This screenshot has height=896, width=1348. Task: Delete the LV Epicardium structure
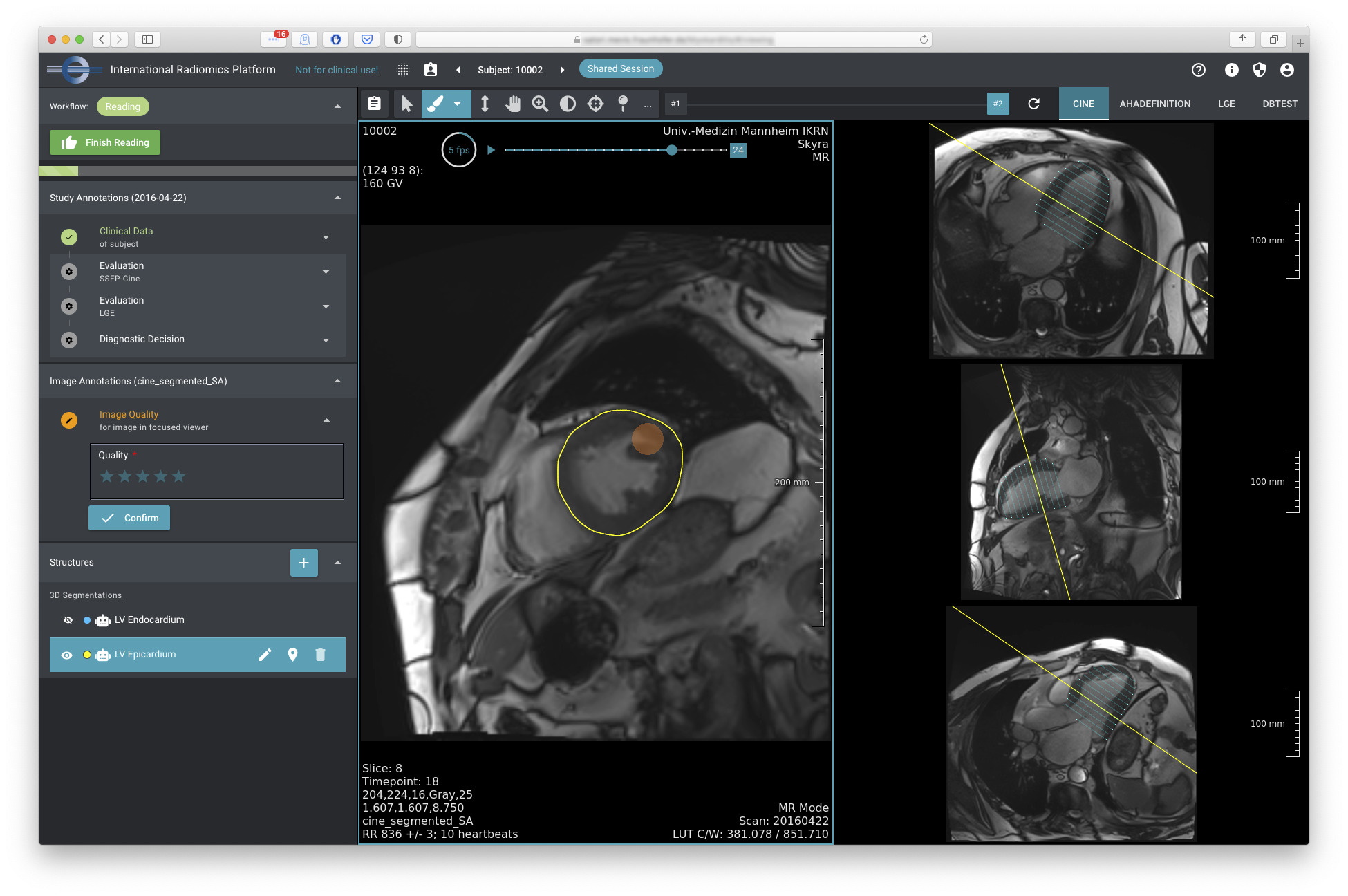pyautogui.click(x=320, y=655)
